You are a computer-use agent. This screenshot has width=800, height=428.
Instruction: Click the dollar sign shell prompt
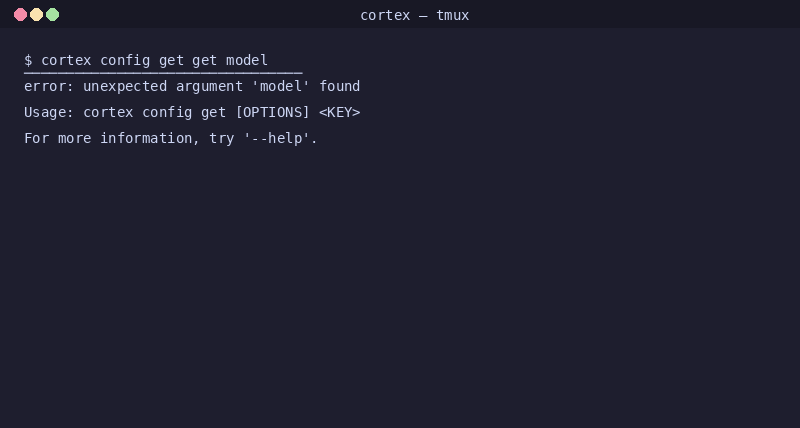(28, 60)
